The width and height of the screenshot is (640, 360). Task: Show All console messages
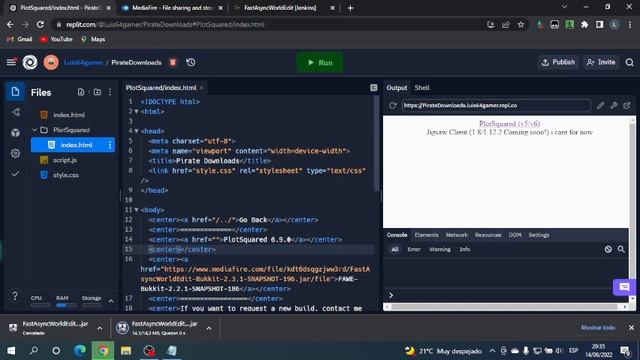click(x=395, y=249)
